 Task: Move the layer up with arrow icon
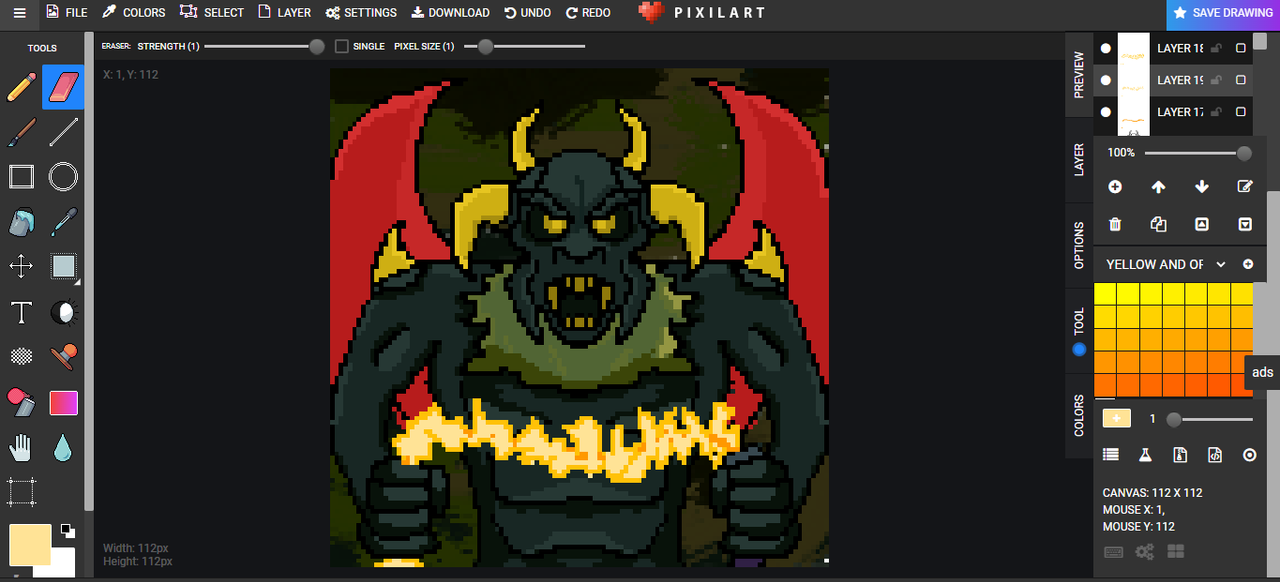click(1158, 187)
